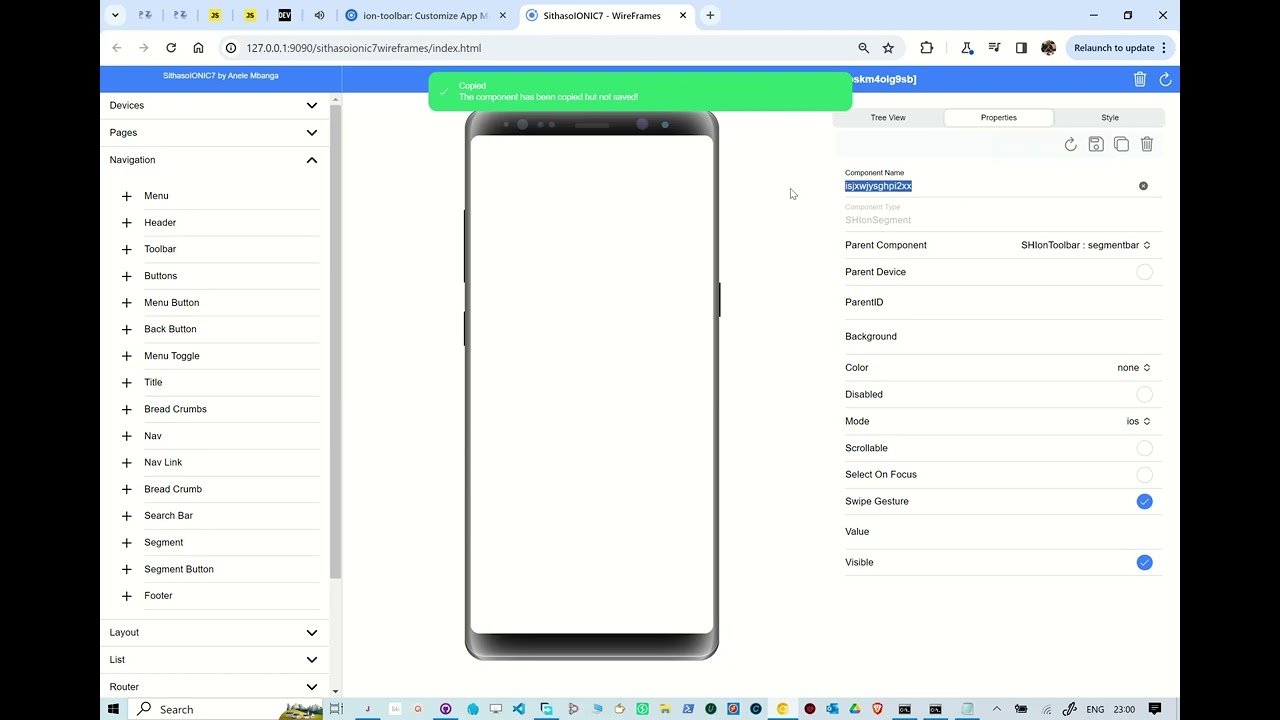Open the Parent Component dropdown
The width and height of the screenshot is (1280, 720).
(1085, 245)
